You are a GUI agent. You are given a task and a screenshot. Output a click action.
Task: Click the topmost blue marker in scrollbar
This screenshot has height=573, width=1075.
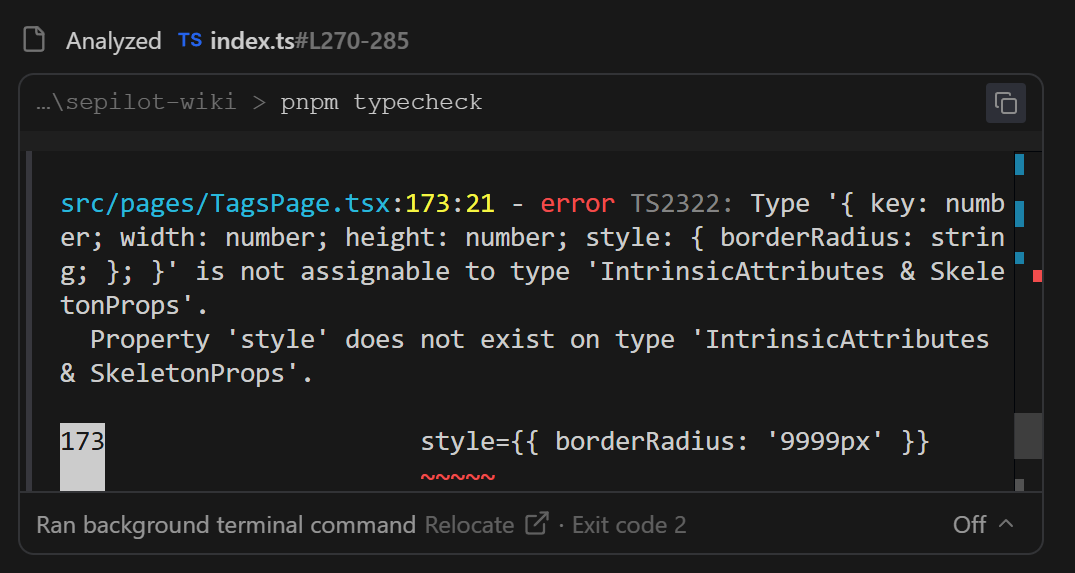point(1019,163)
